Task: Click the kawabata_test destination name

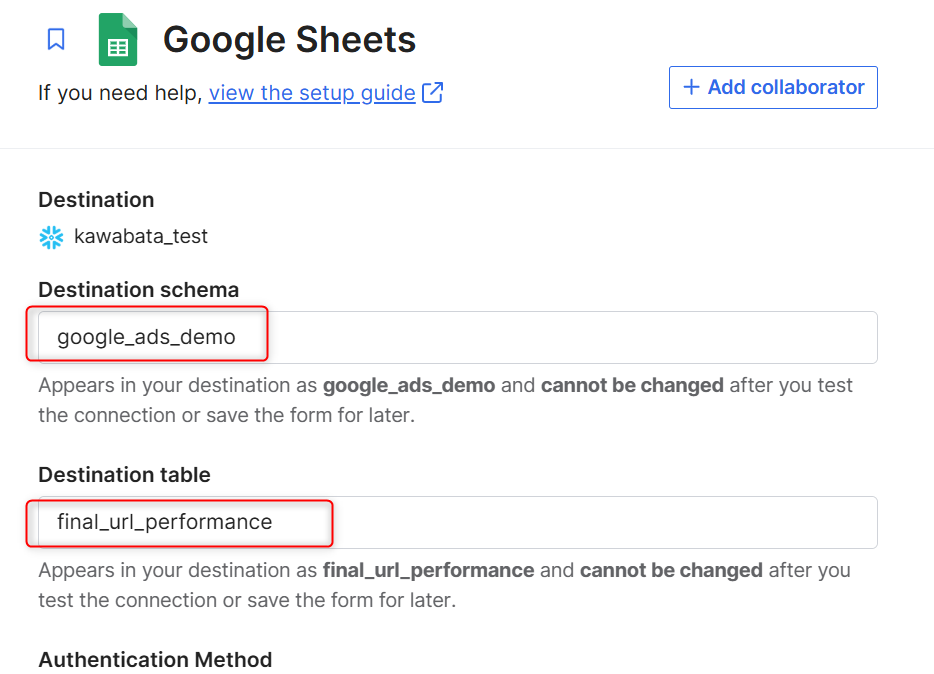Action: coord(141,236)
